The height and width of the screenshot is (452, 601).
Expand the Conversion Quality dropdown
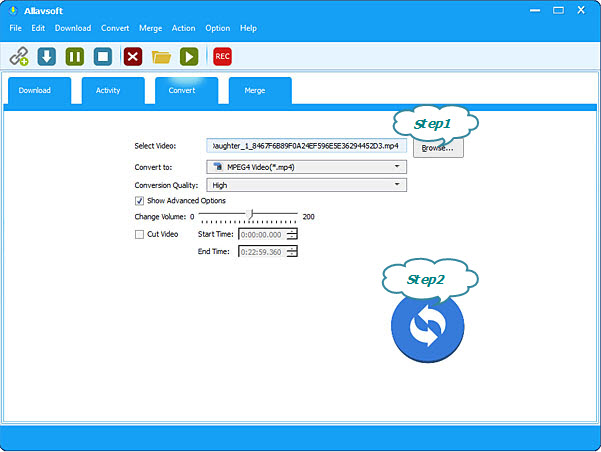[306, 185]
